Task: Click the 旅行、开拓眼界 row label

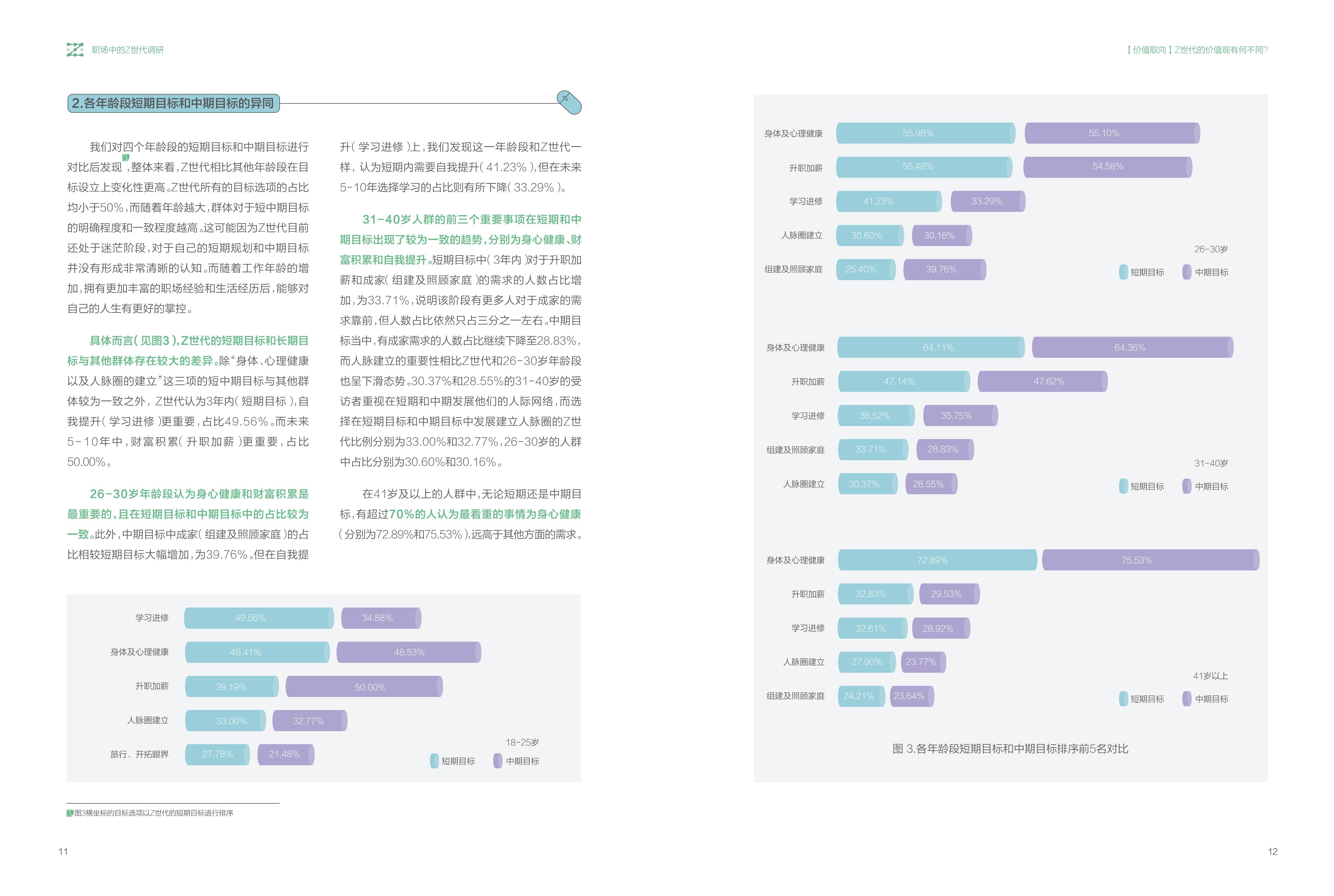Action: [x=139, y=754]
